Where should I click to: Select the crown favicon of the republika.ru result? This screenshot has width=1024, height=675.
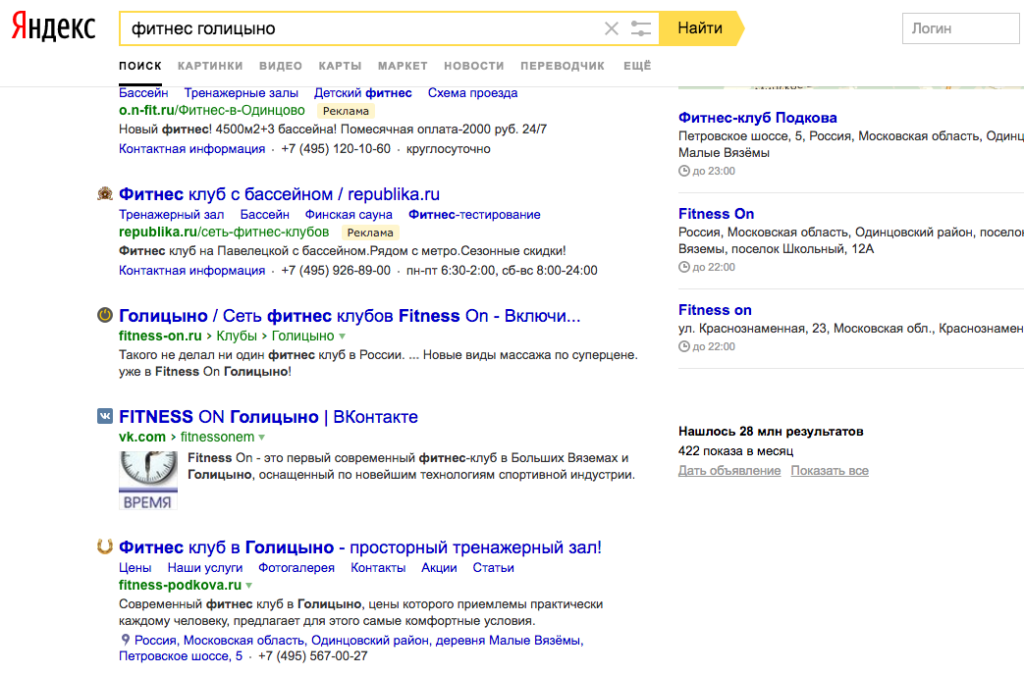coord(104,193)
